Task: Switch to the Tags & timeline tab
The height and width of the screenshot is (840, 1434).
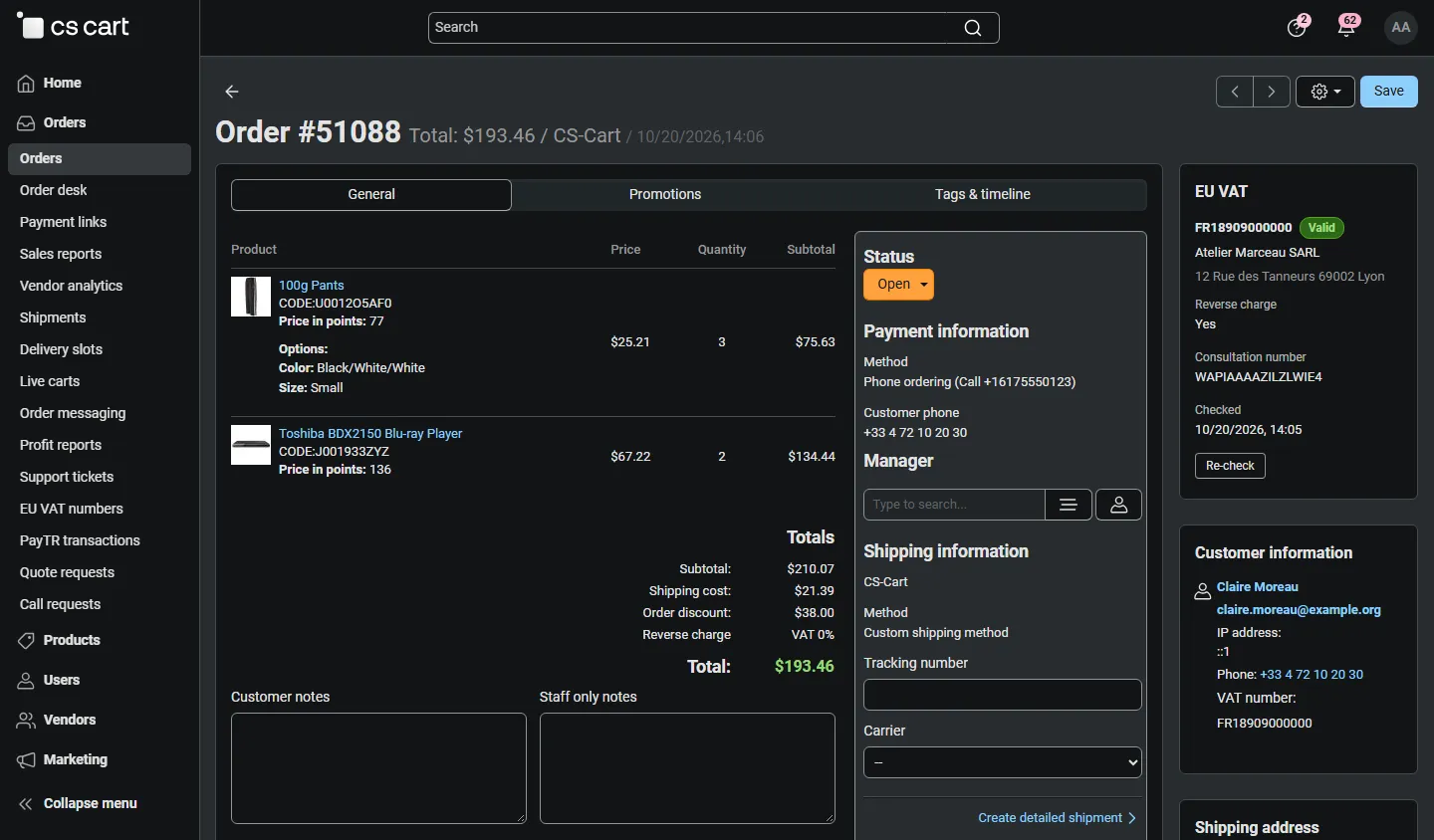Action: (983, 195)
